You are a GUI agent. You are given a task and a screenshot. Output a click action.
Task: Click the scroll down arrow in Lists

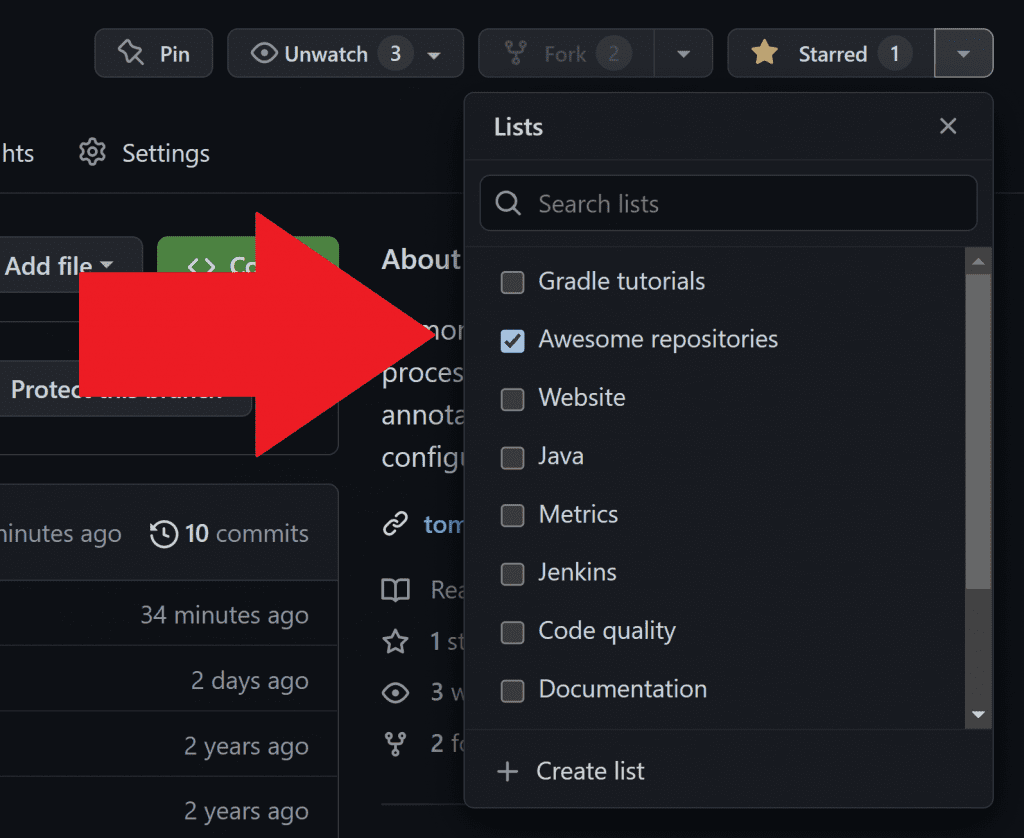(x=978, y=714)
